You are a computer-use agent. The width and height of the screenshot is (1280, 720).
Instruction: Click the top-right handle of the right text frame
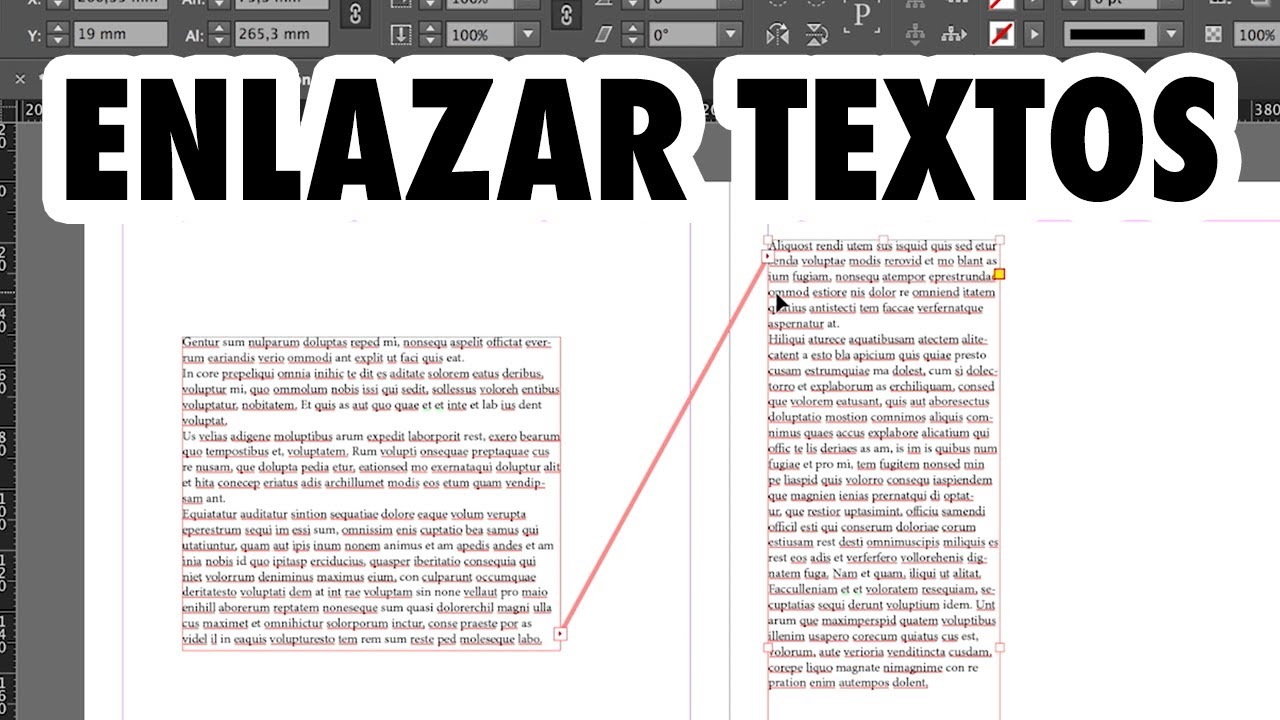999,240
